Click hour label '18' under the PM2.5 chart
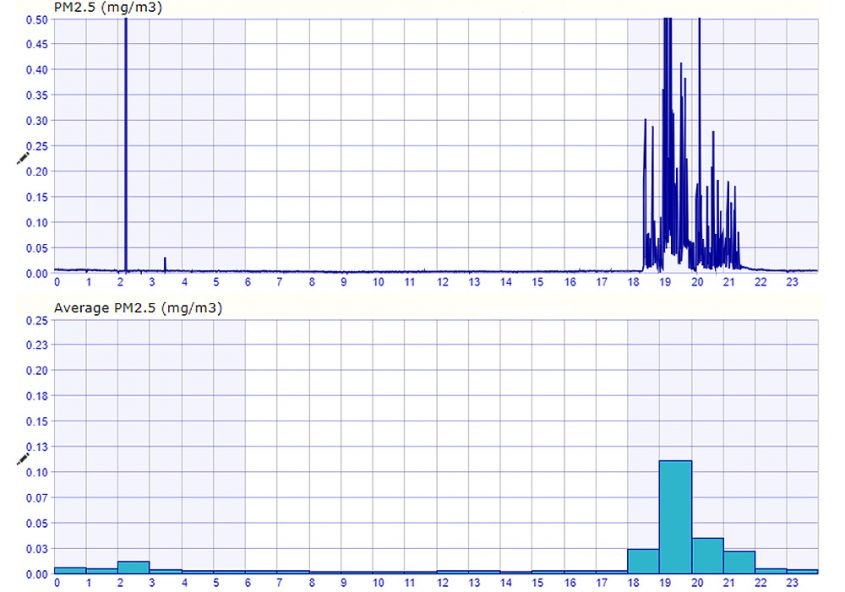Screen dimensions: 845x592 633,282
